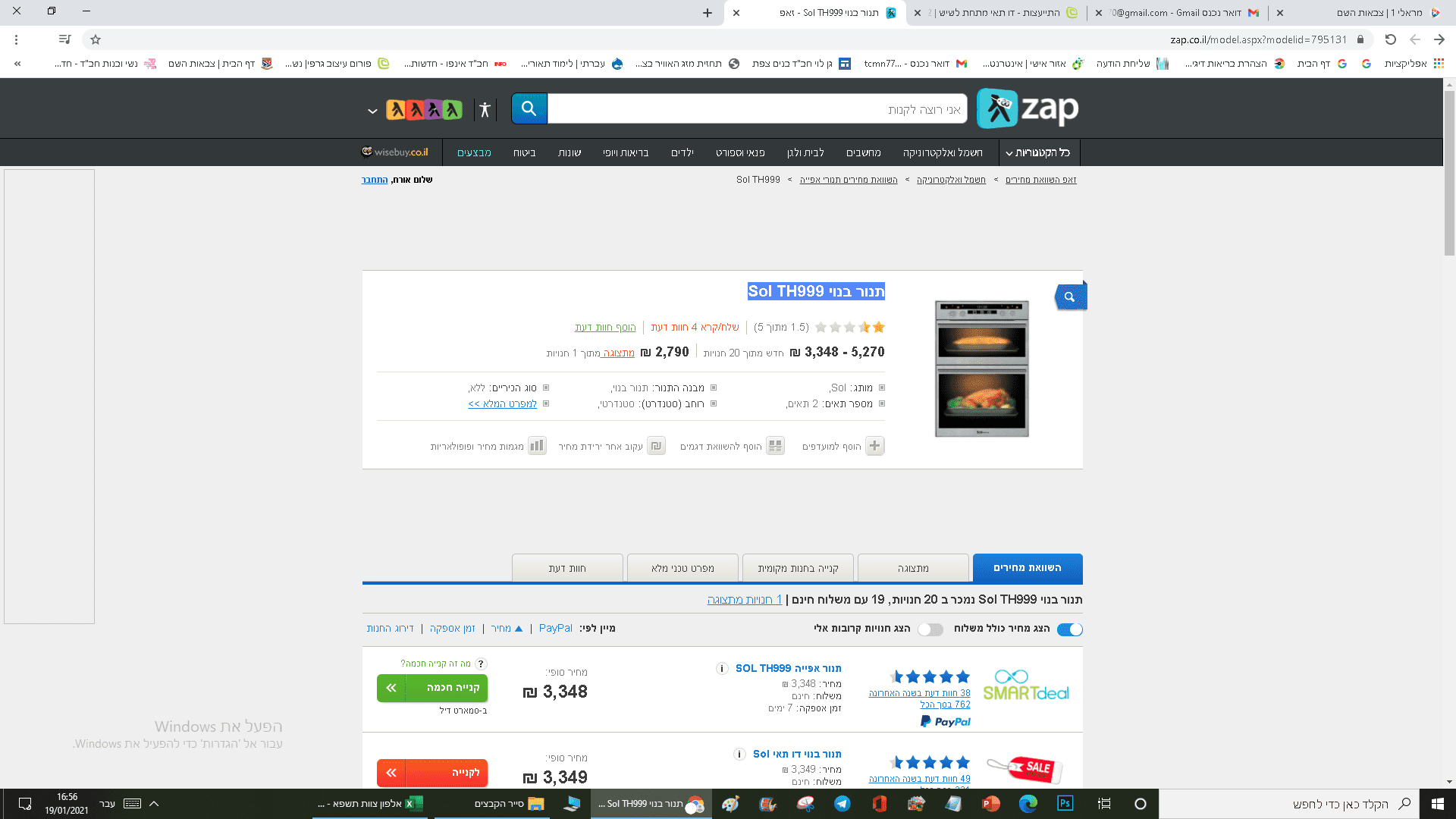
Task: Open Photoshop from the taskbar
Action: pos(1065,804)
